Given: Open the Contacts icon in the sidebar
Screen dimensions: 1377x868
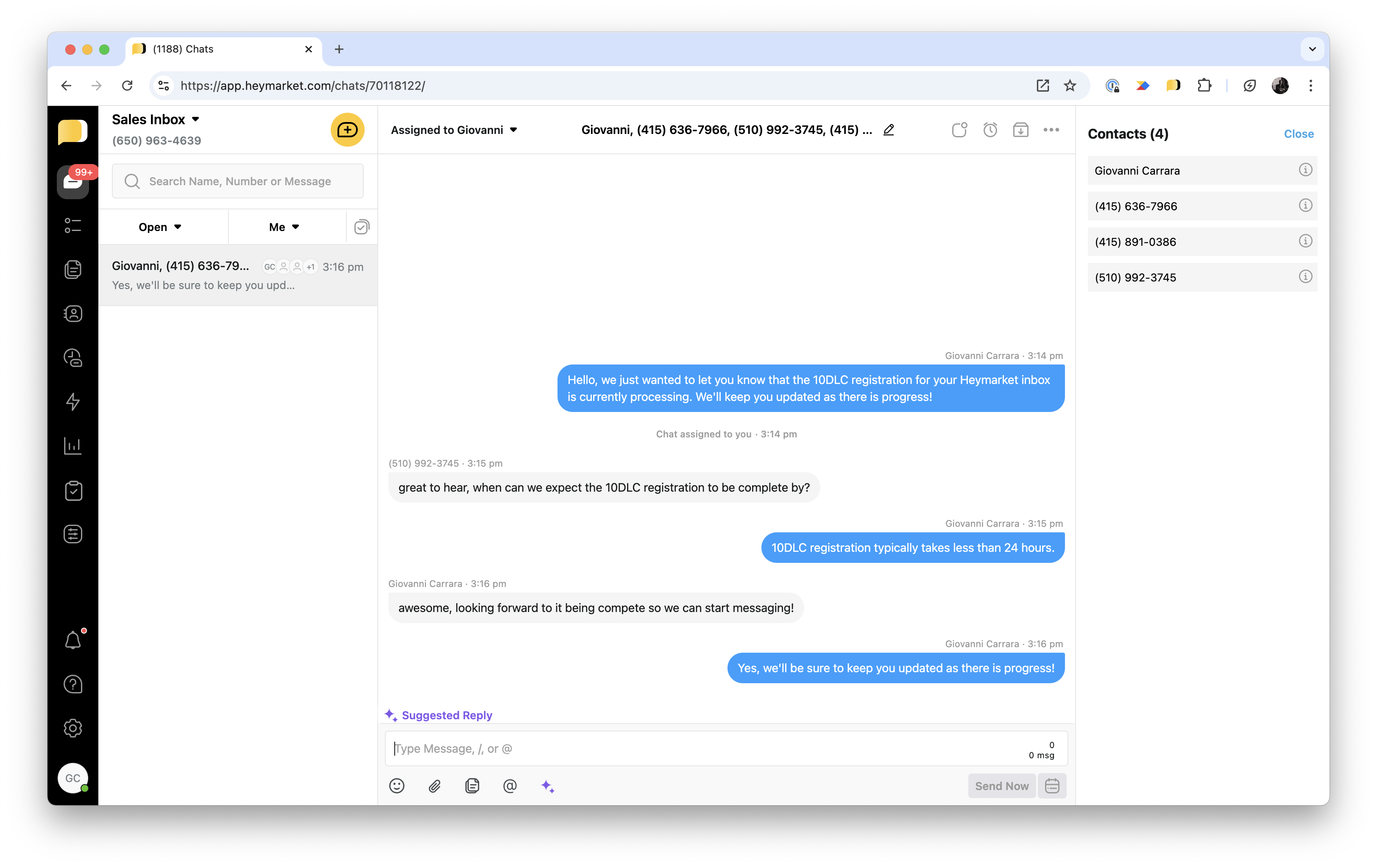Looking at the screenshot, I should tap(73, 313).
